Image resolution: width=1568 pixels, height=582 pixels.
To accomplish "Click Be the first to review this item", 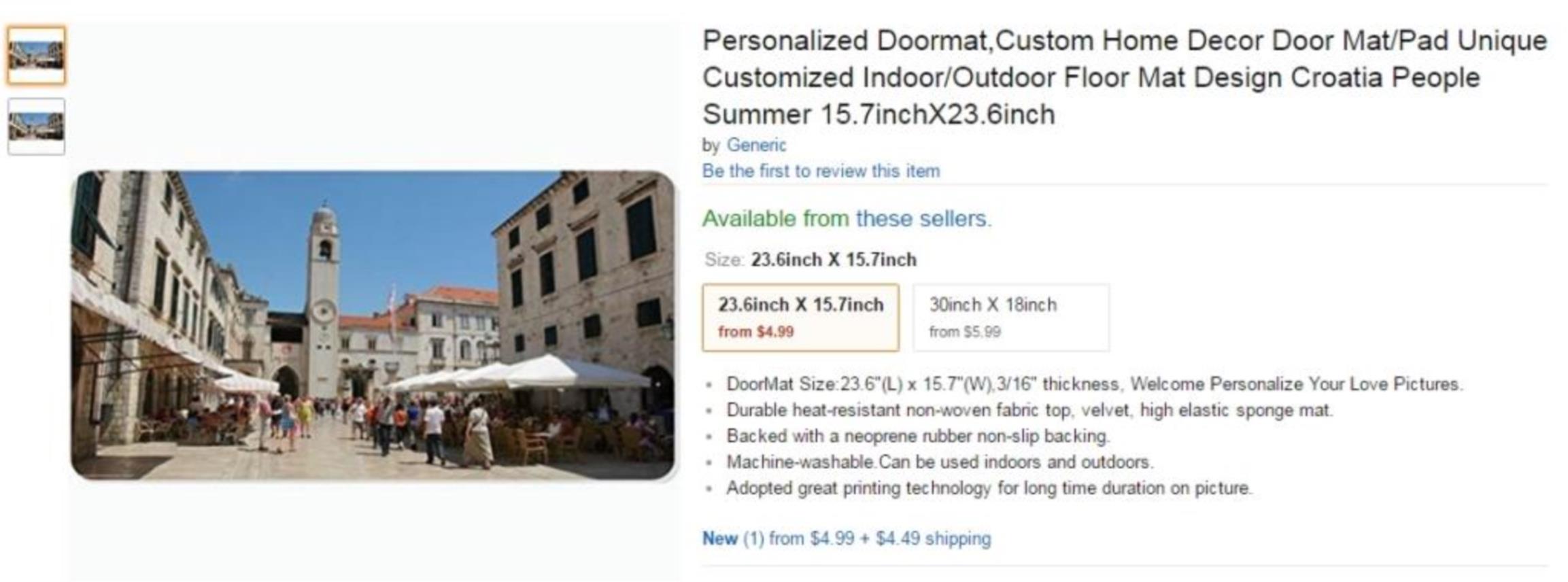I will 821,171.
